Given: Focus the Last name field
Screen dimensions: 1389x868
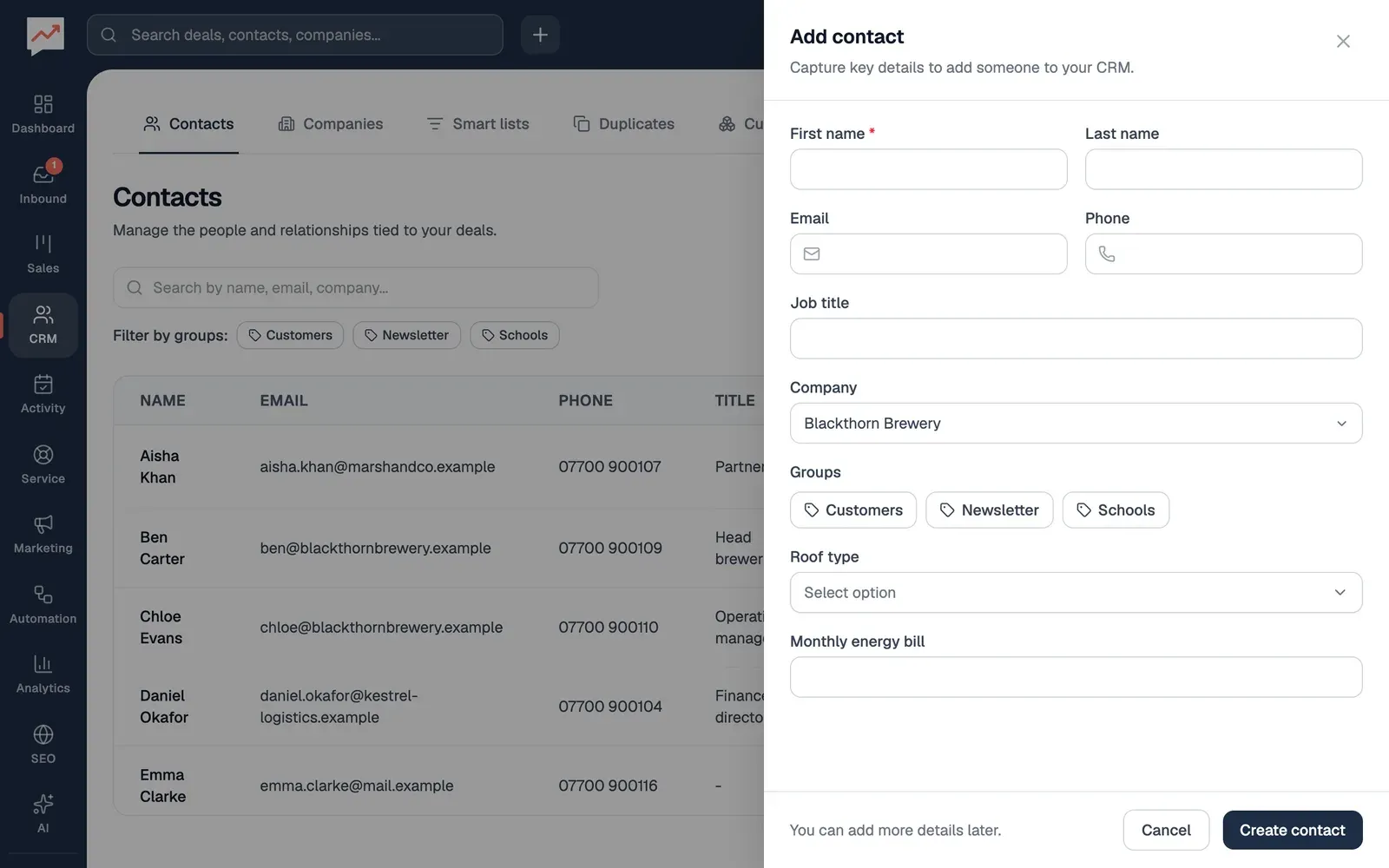Looking at the screenshot, I should point(1223,169).
